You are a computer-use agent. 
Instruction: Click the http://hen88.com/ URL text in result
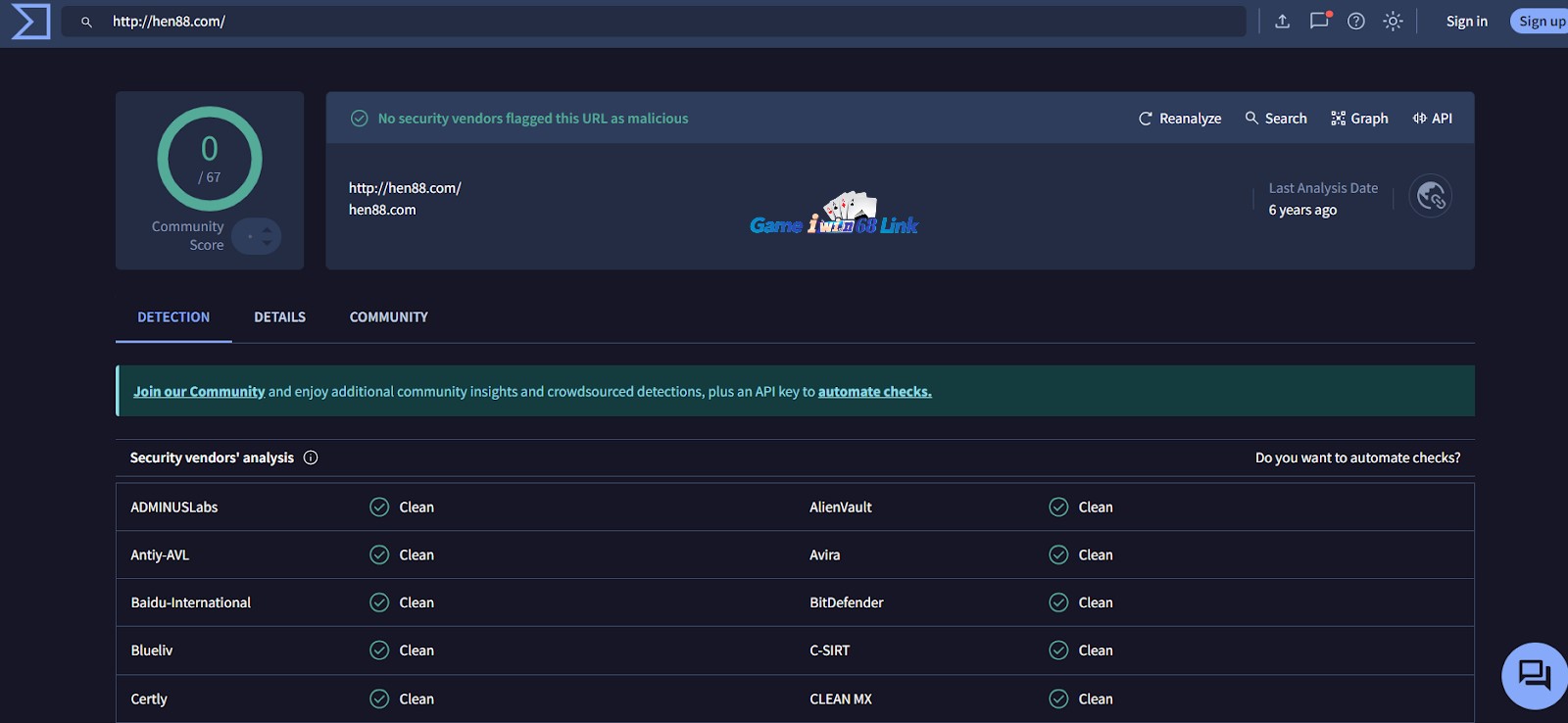tap(405, 188)
